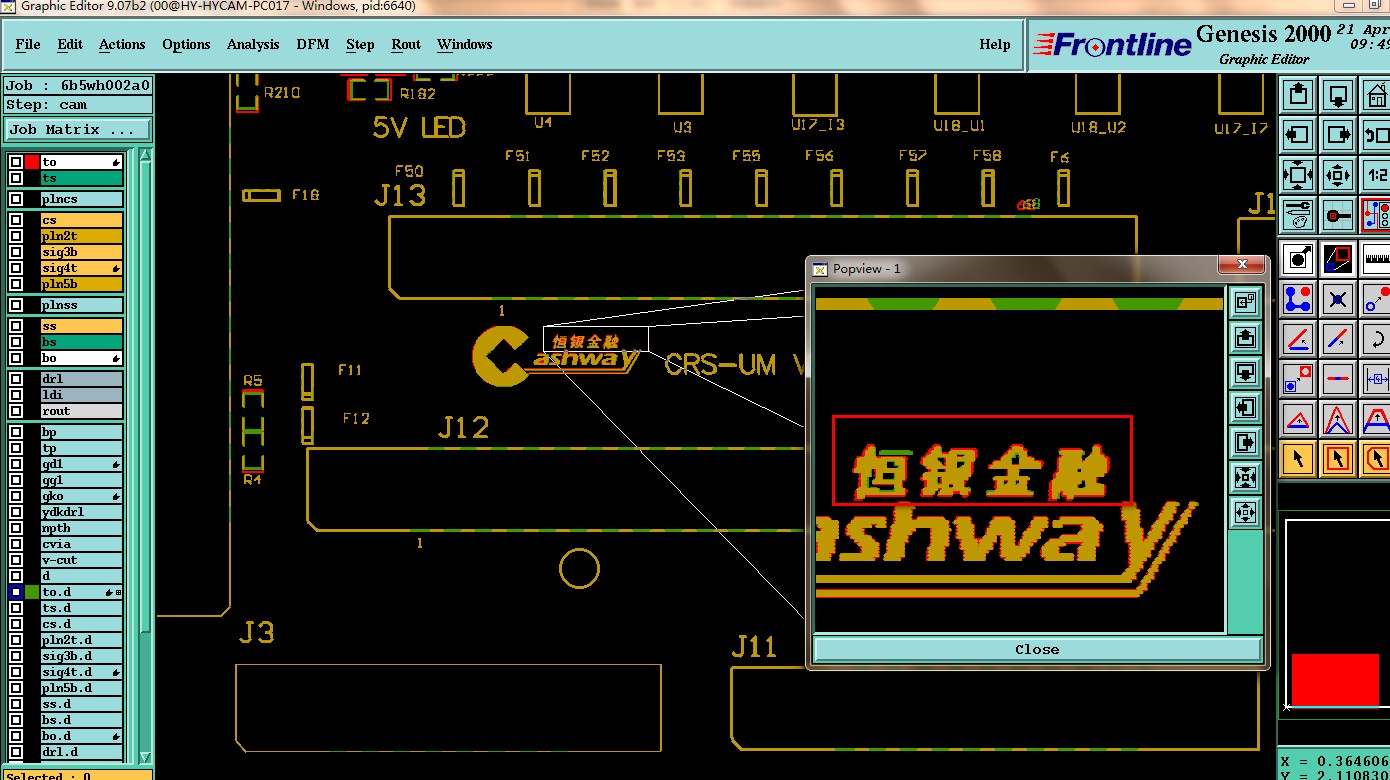Click the pan left arrow icon
This screenshot has height=780, width=1390.
[x=1298, y=134]
